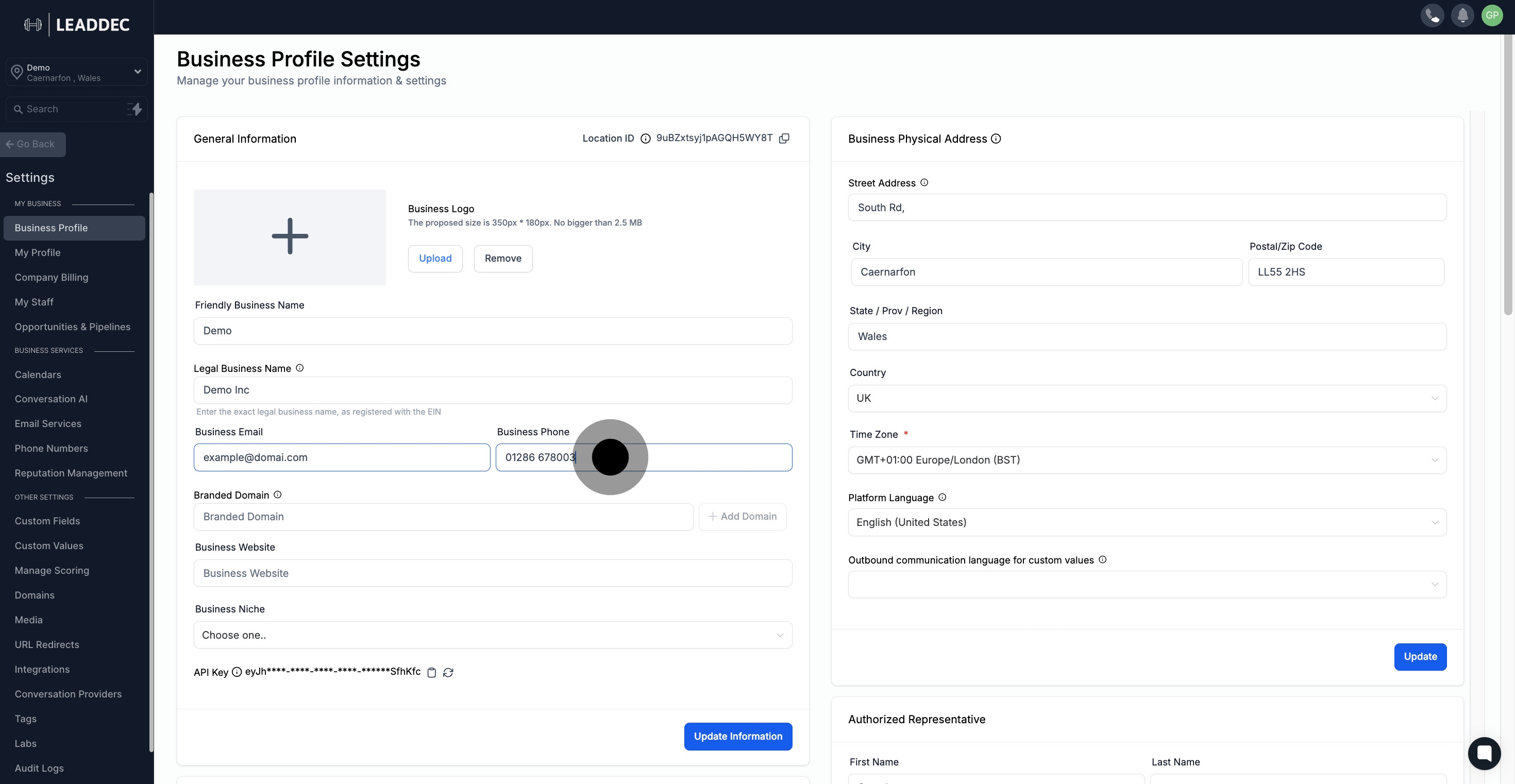
Task: Regenerate the API key
Action: [448, 672]
